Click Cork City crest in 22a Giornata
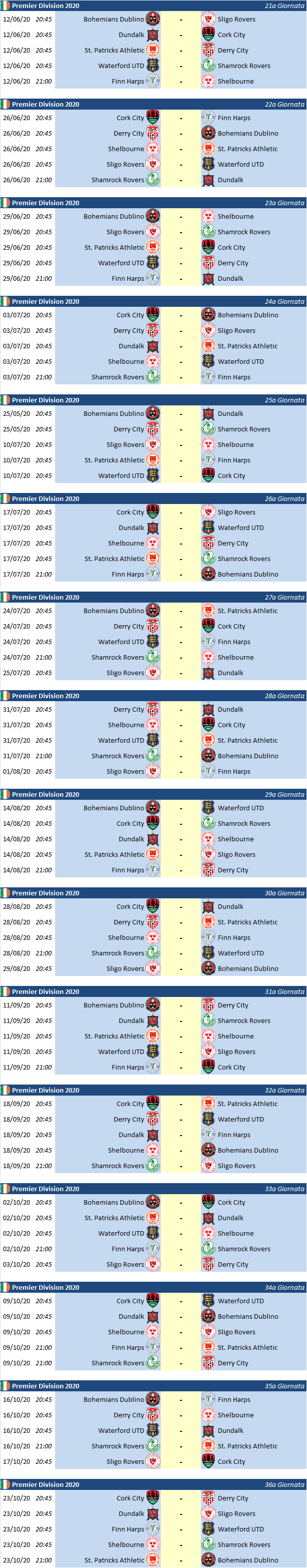 tap(153, 118)
